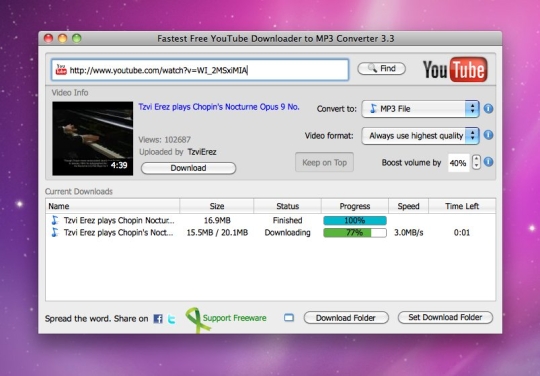Viewport: 540px width, 376px height.
Task: Zoom window with green button
Action: tap(76, 38)
